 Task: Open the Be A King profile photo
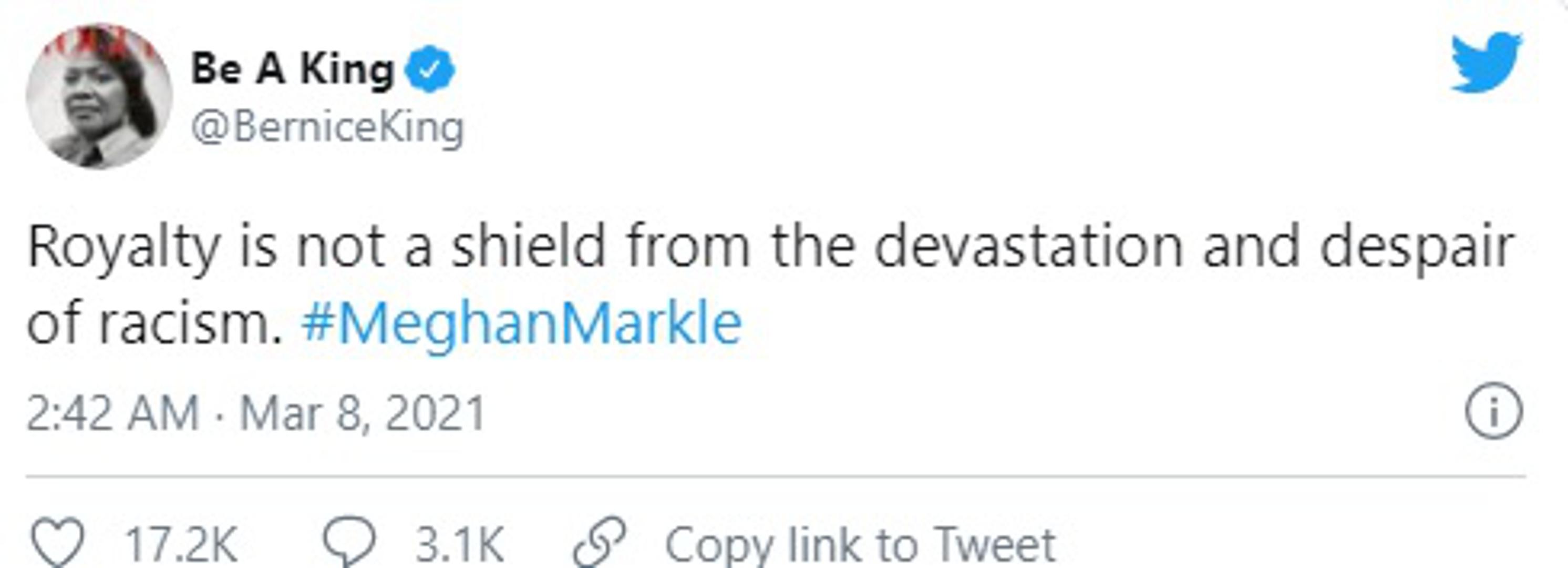pyautogui.click(x=99, y=96)
